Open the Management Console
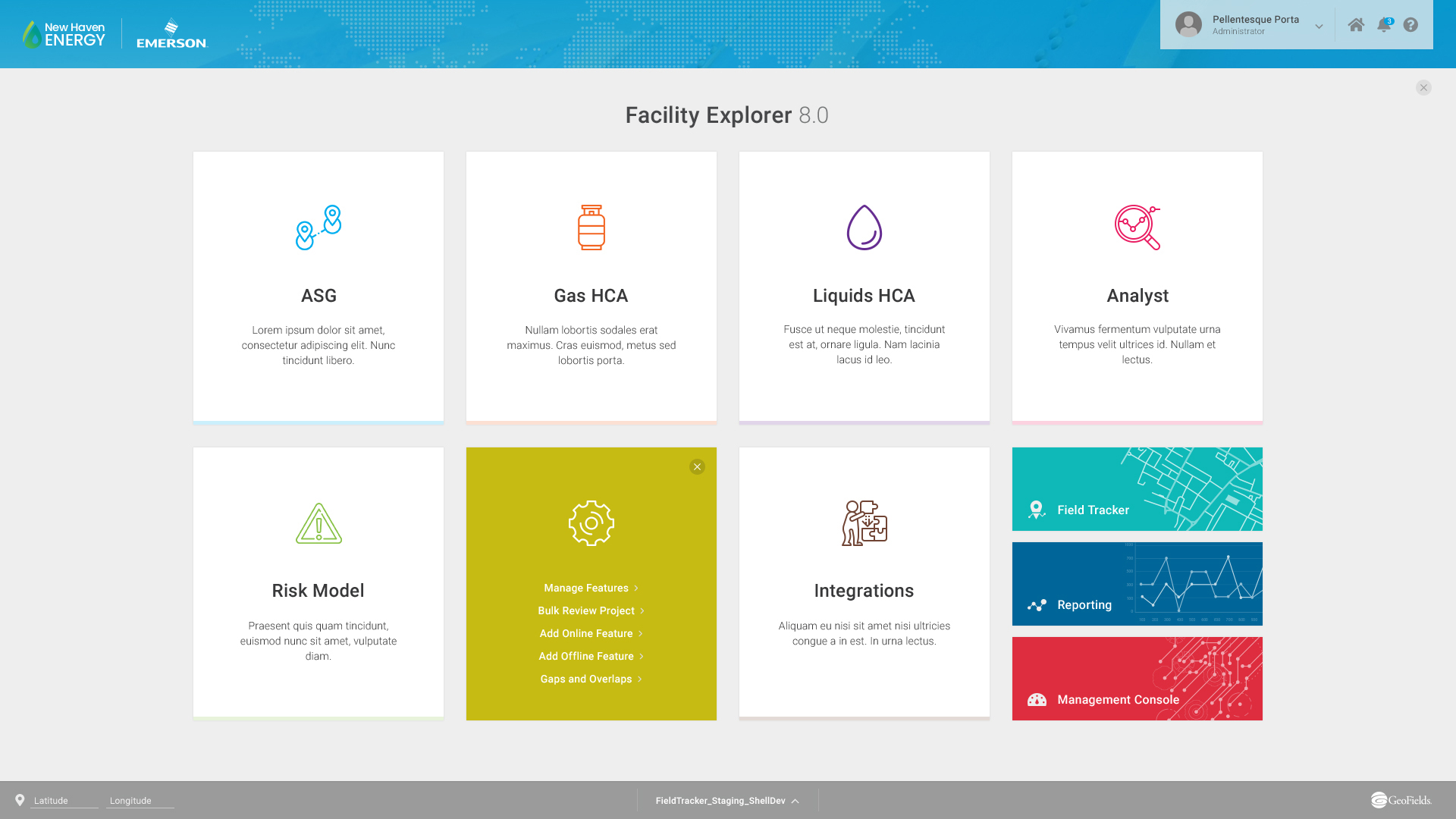Screen dimensions: 1456x819 [x=1137, y=678]
